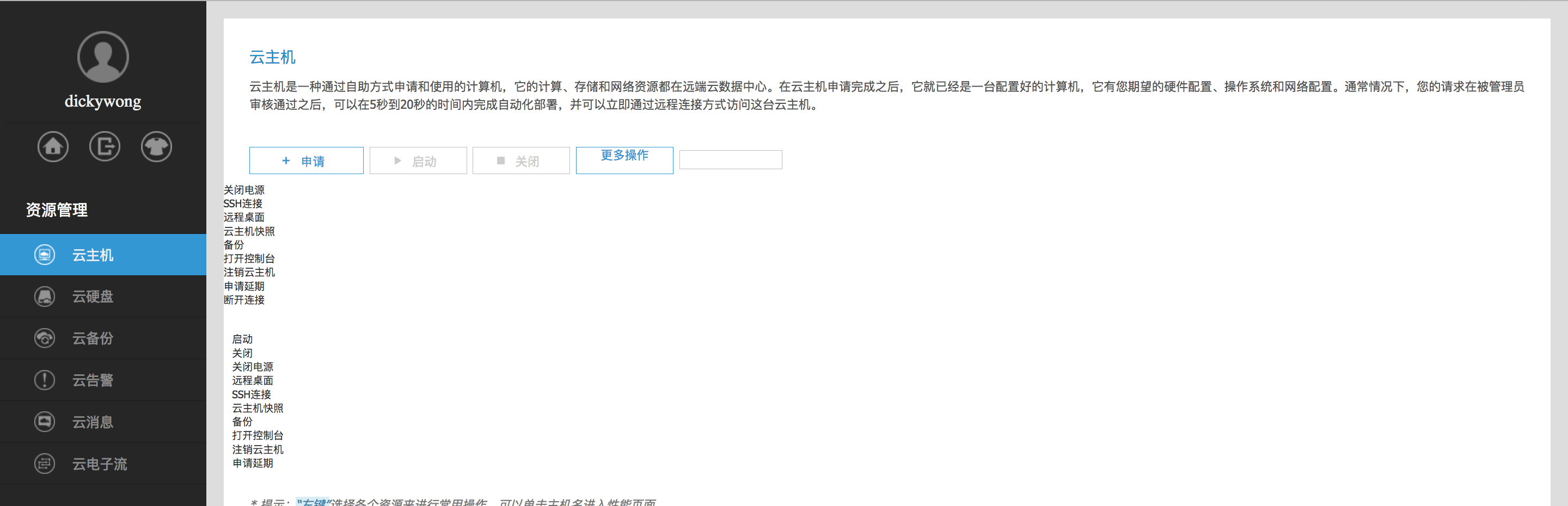Choose 备份 in the list starting with 启动
Viewport: 1568px width, 506px height.
pyautogui.click(x=242, y=422)
